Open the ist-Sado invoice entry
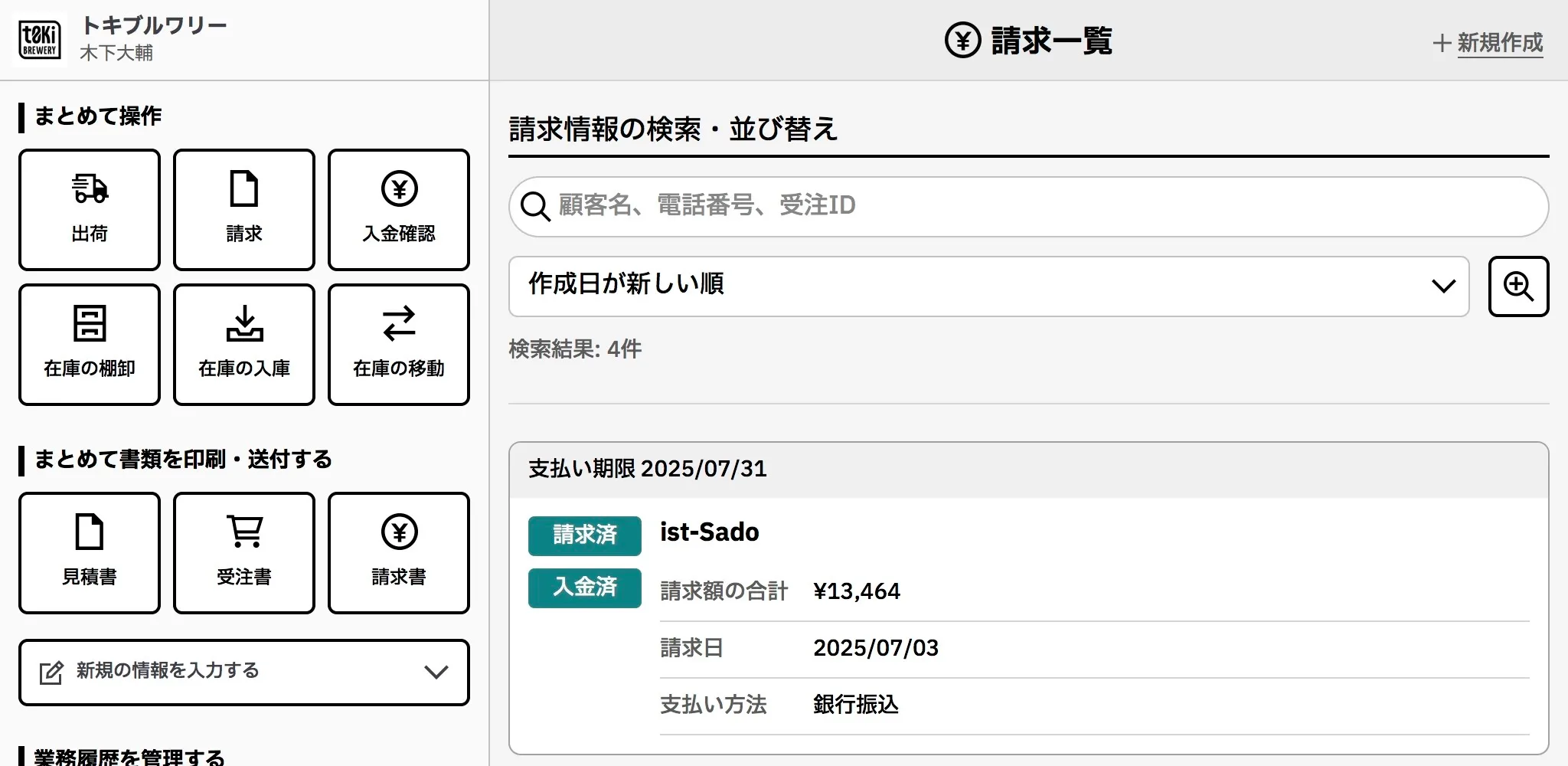Viewport: 1568px width, 766px height. pyautogui.click(x=709, y=532)
